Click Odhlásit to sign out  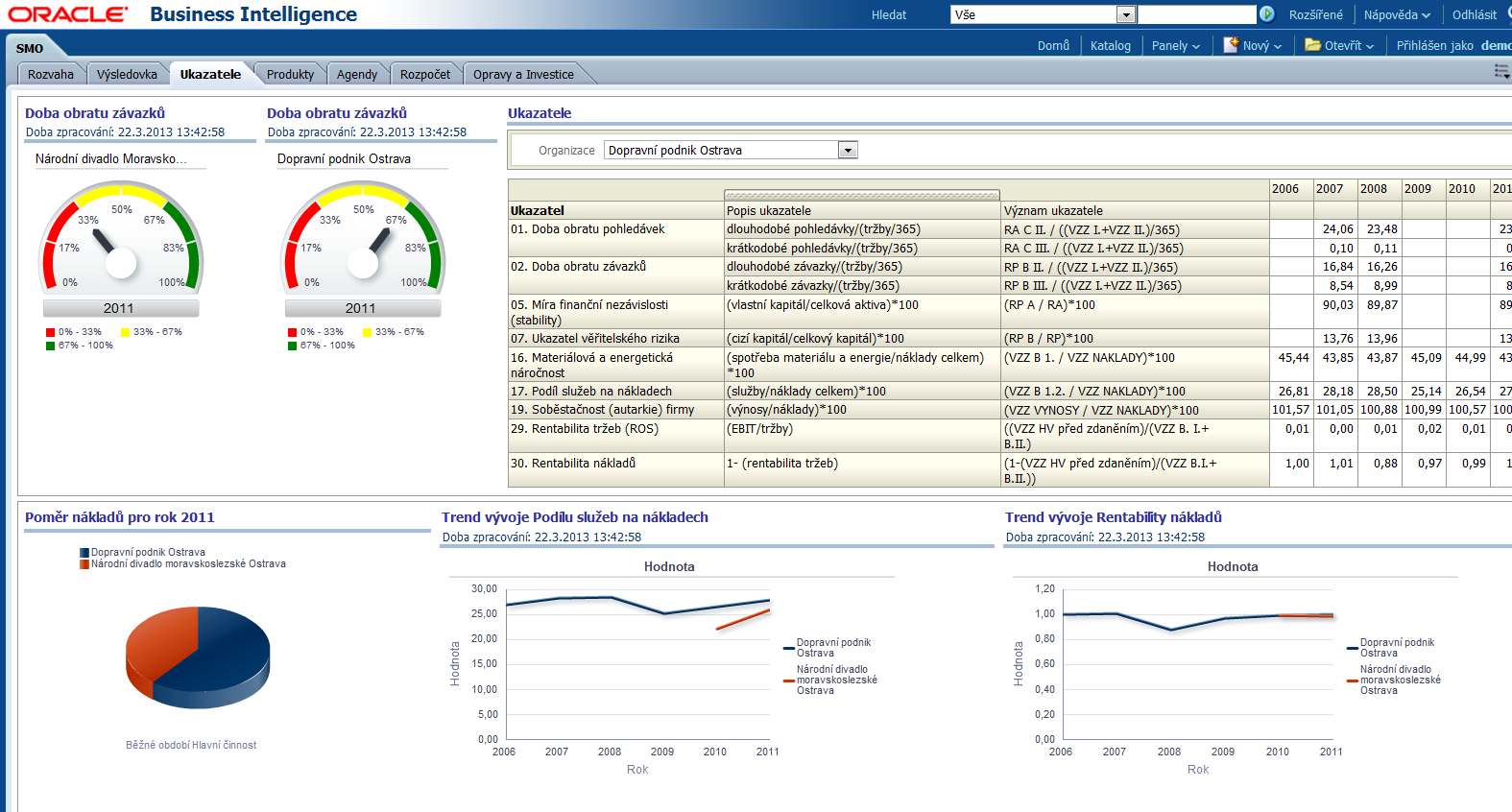tap(1475, 14)
